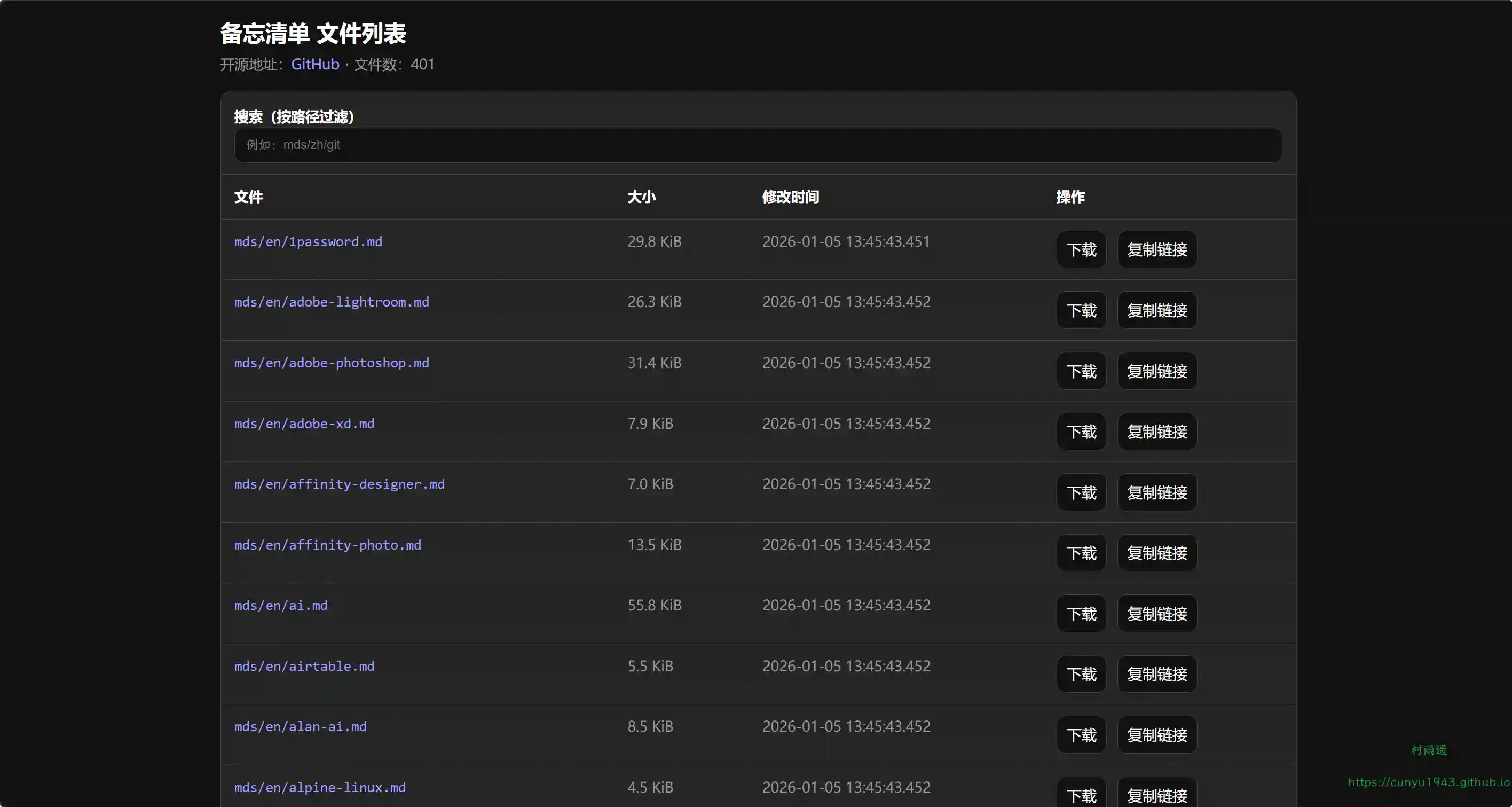Open mds/en/alpine-linux.md file link

(319, 787)
